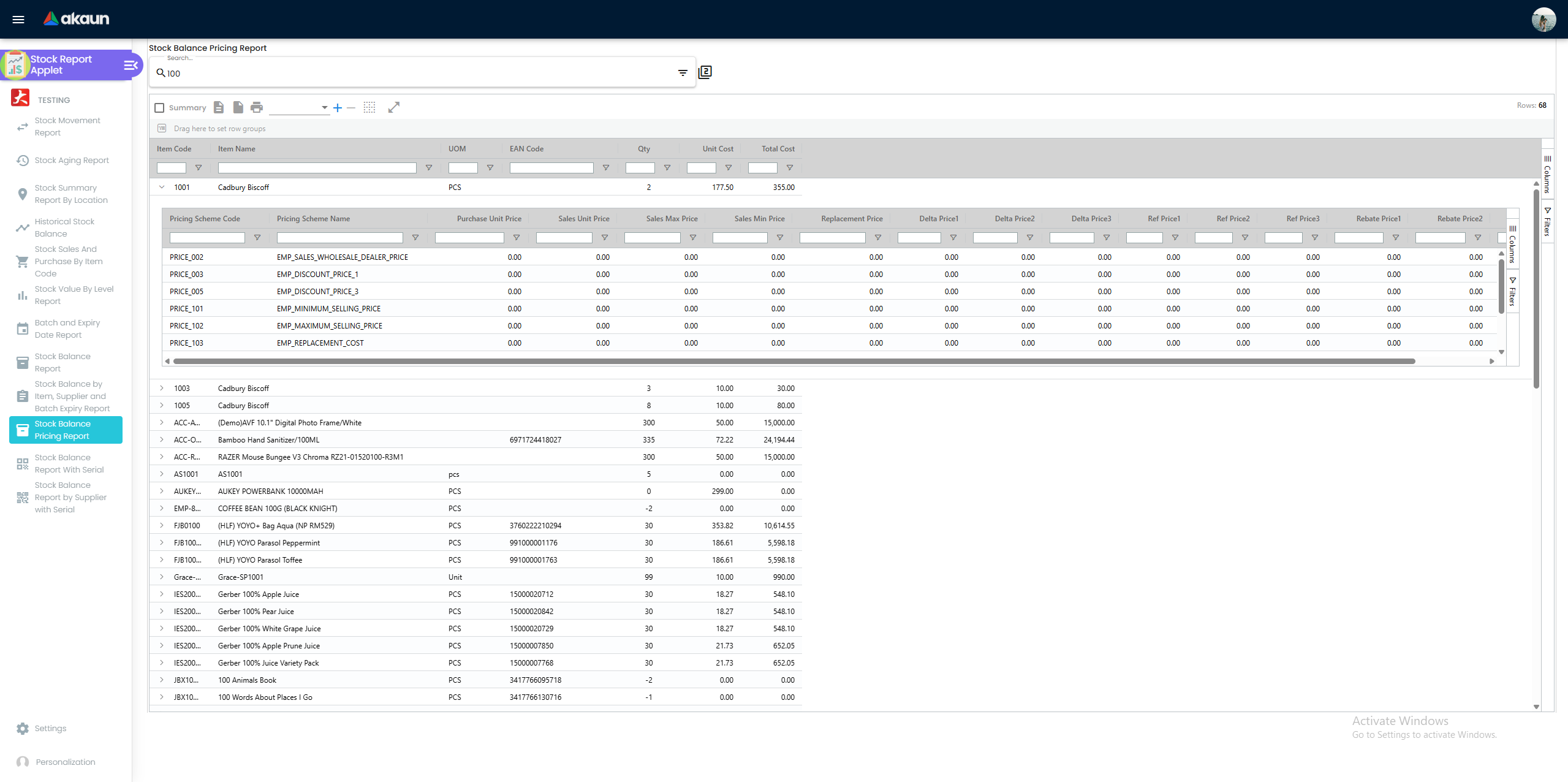This screenshot has height=782, width=1568.
Task: Toggle the Summary checkbox
Action: (159, 108)
